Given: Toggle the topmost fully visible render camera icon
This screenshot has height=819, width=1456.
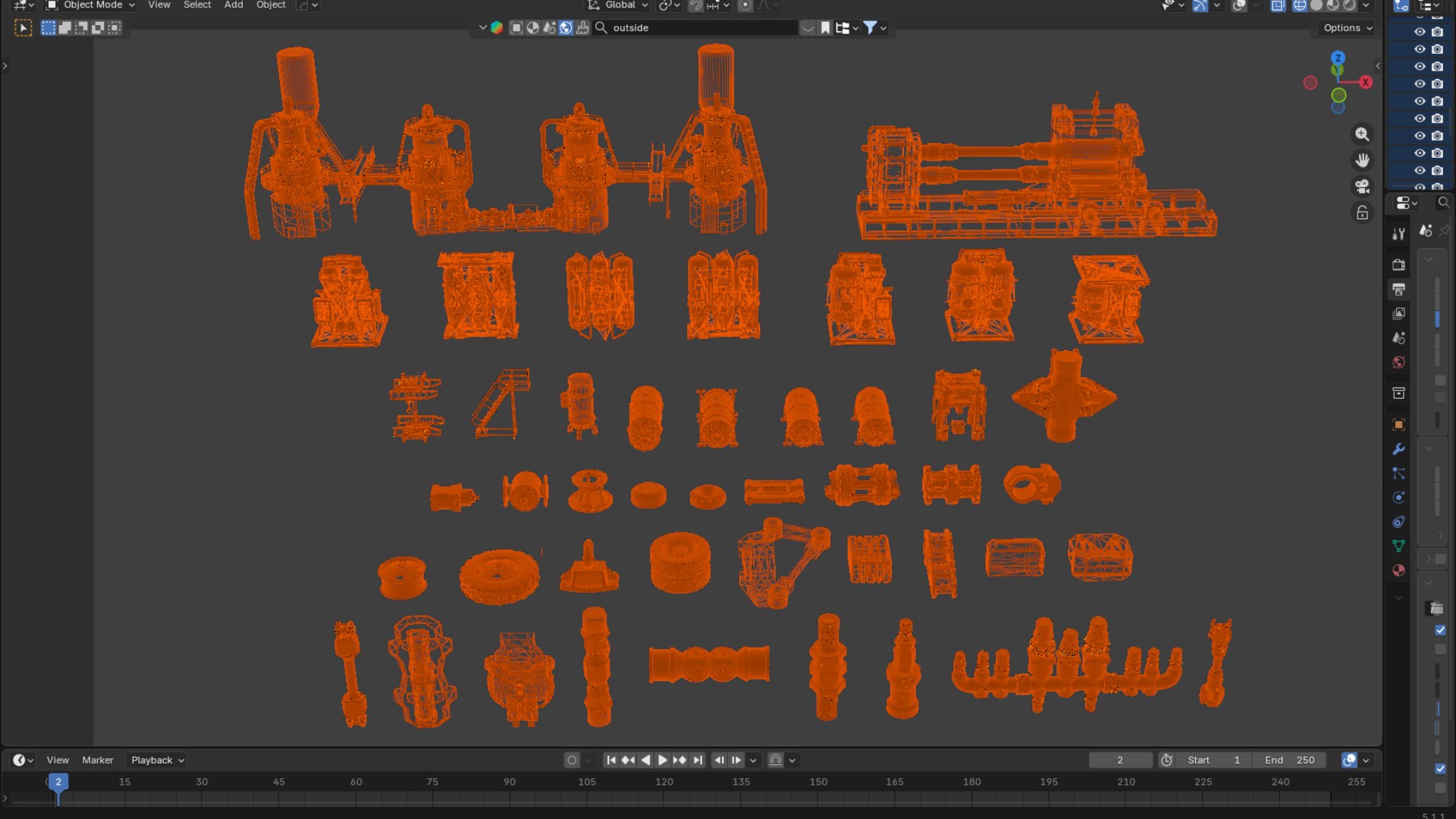Looking at the screenshot, I should 1437,32.
